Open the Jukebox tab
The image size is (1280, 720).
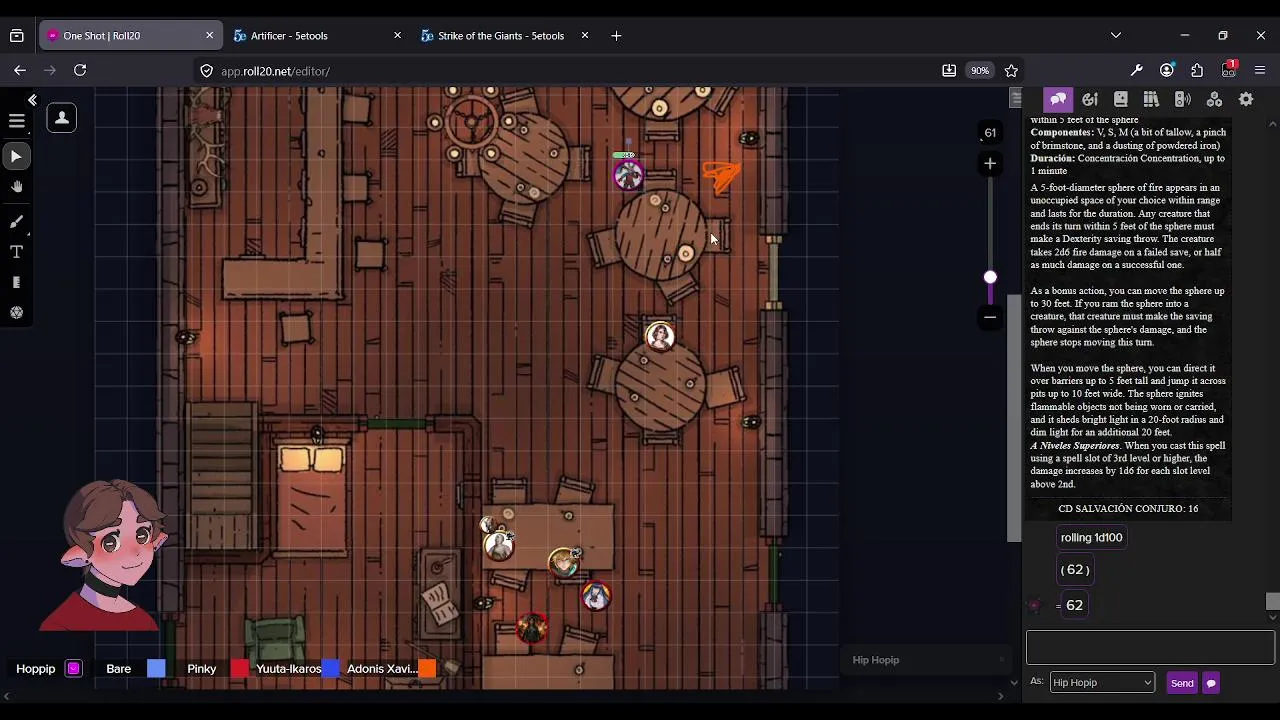1182,99
